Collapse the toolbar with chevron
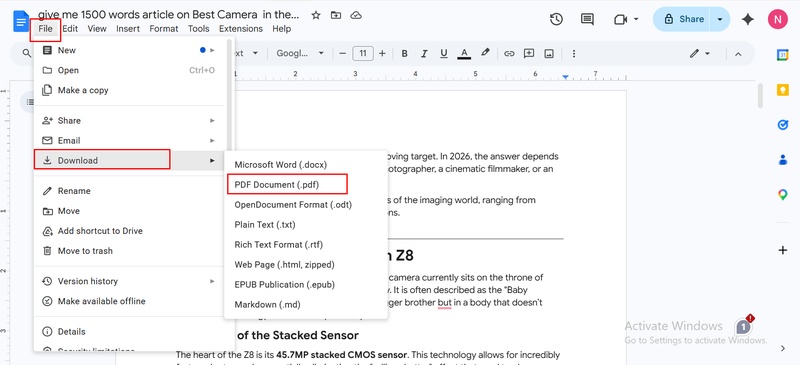The width and height of the screenshot is (800, 365). click(738, 54)
